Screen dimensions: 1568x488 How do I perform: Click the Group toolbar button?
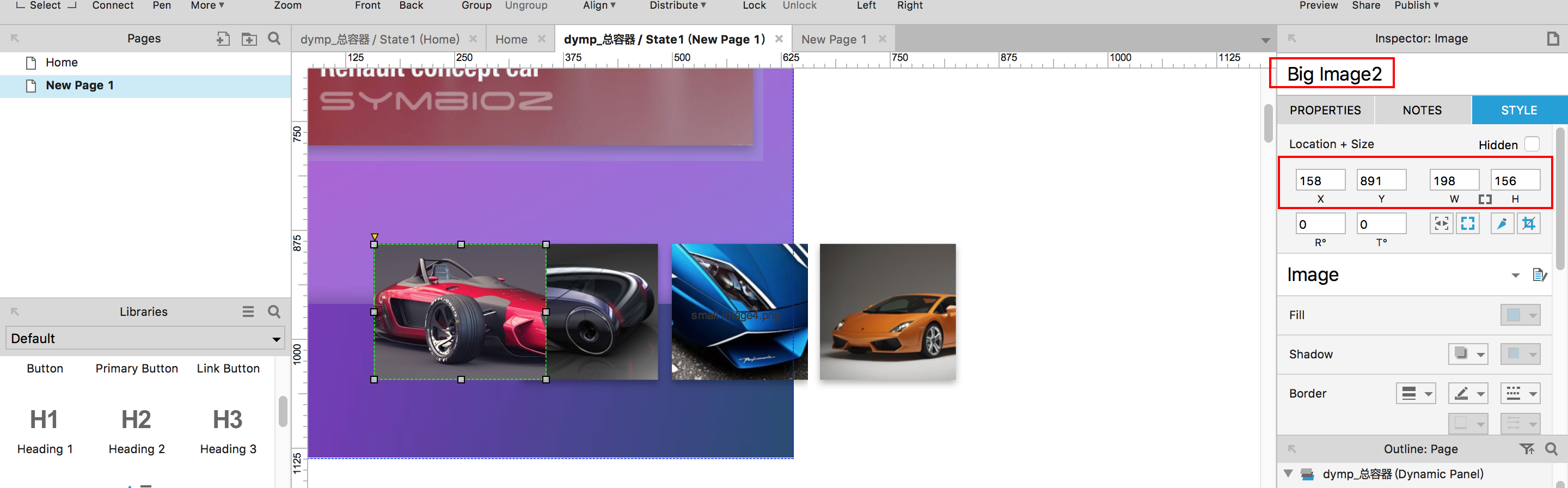476,5
